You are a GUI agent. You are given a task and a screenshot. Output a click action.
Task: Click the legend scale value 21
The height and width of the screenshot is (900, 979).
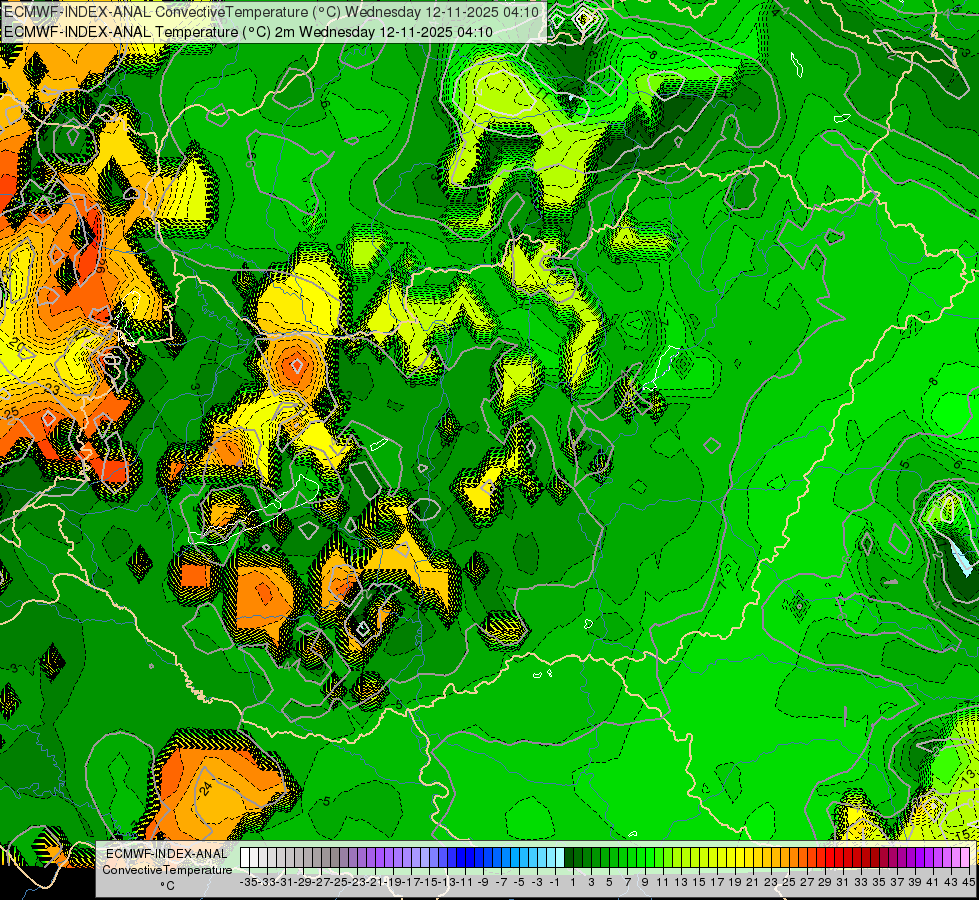tap(752, 882)
